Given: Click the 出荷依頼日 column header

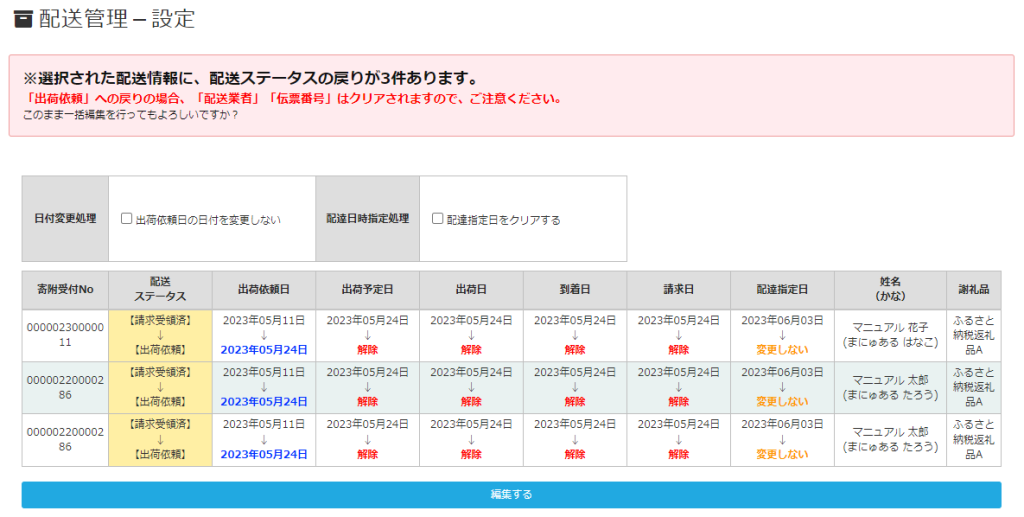Looking at the screenshot, I should click(x=264, y=289).
